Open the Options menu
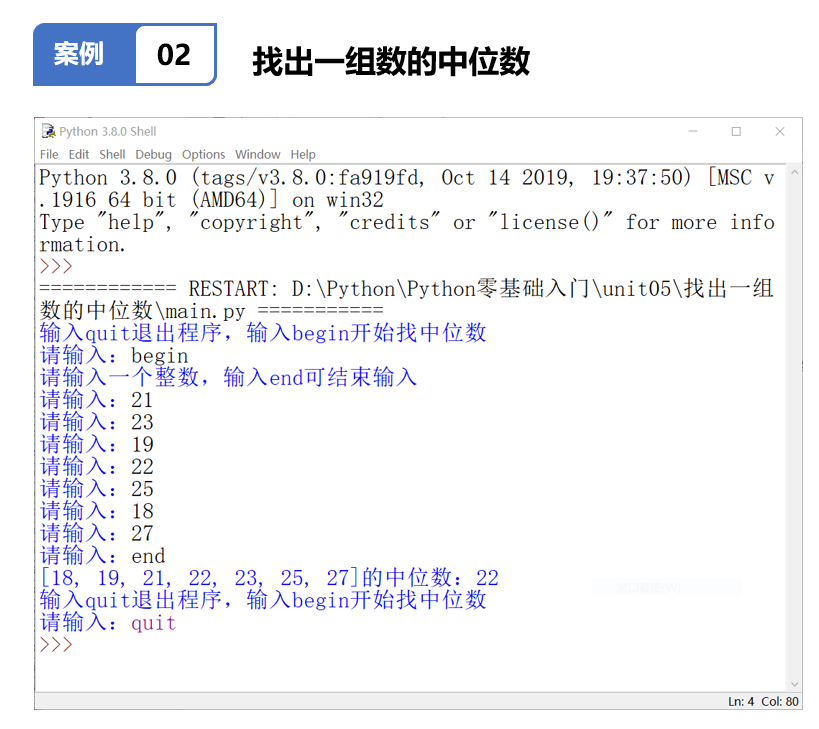 click(203, 155)
